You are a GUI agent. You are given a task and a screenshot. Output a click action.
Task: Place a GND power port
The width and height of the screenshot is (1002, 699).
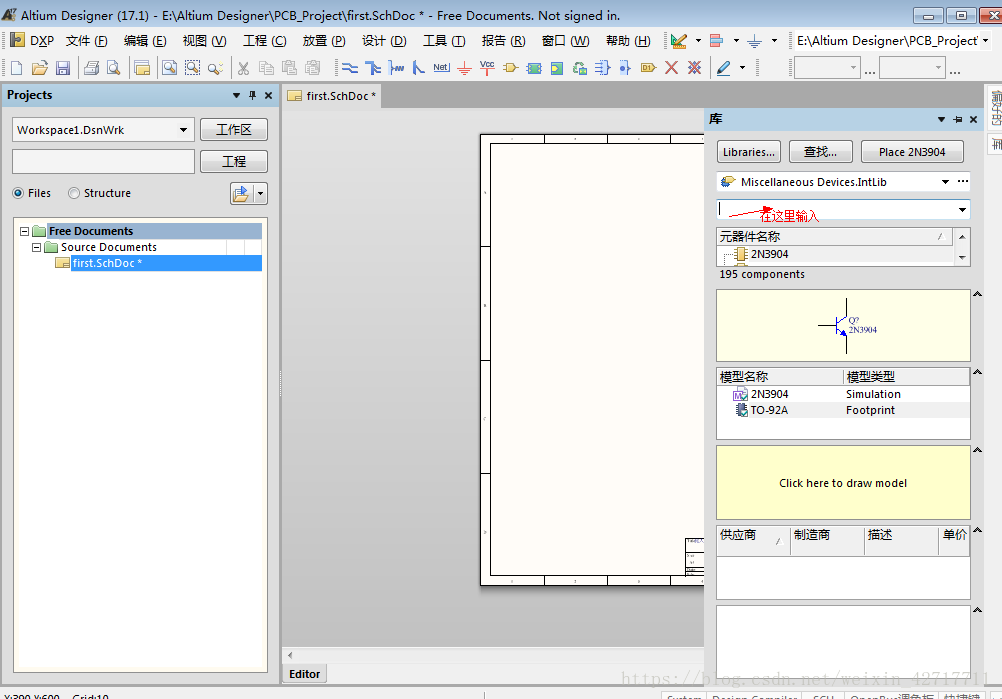pyautogui.click(x=465, y=68)
